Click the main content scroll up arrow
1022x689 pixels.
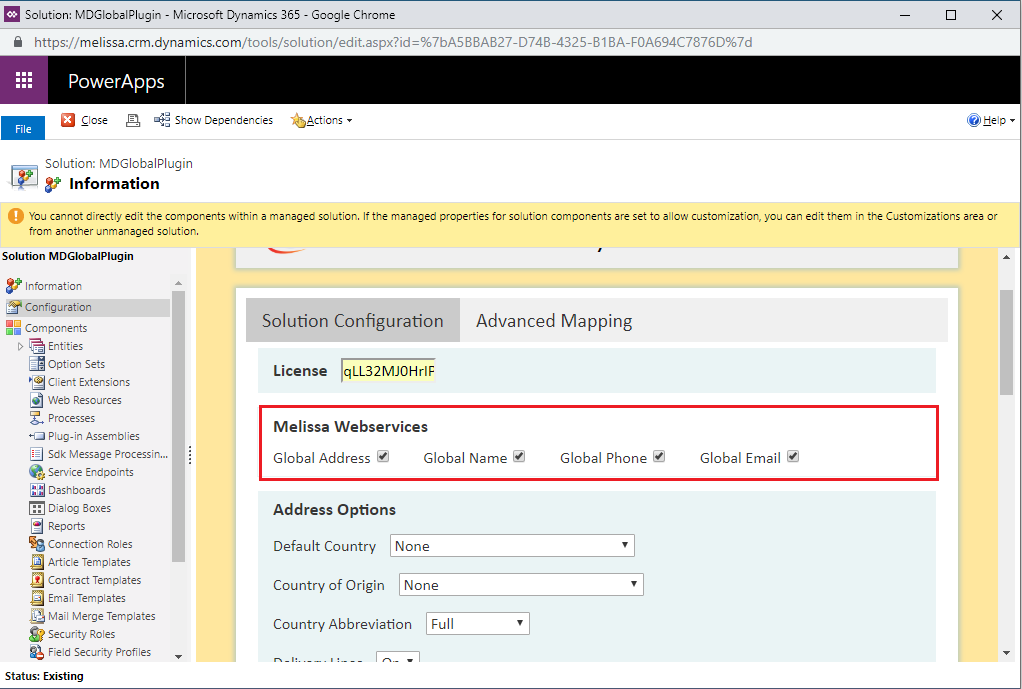tap(1006, 257)
